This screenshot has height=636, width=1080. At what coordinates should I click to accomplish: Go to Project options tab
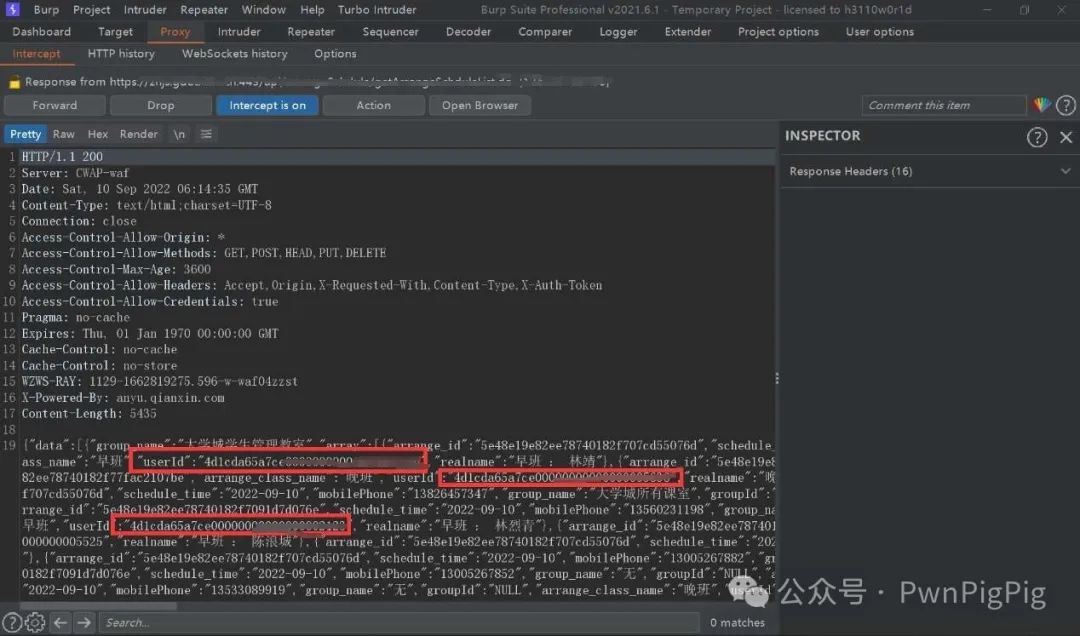tap(778, 32)
